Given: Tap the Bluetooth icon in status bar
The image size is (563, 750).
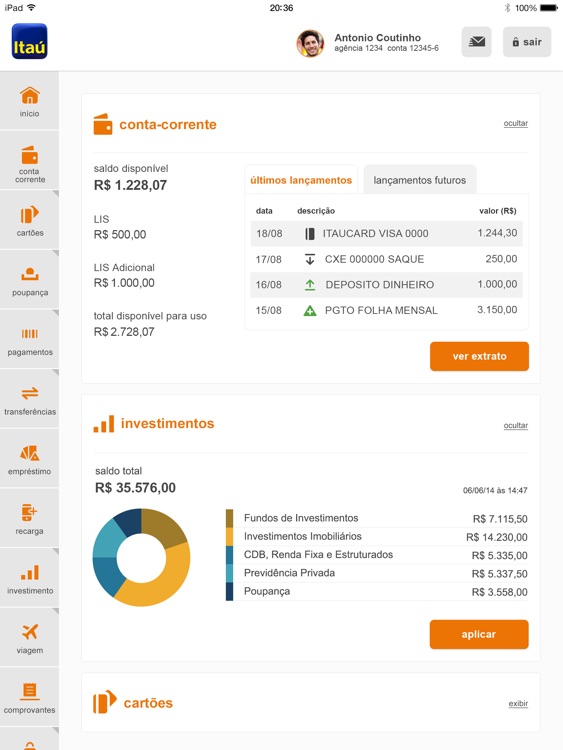Looking at the screenshot, I should pyautogui.click(x=507, y=8).
